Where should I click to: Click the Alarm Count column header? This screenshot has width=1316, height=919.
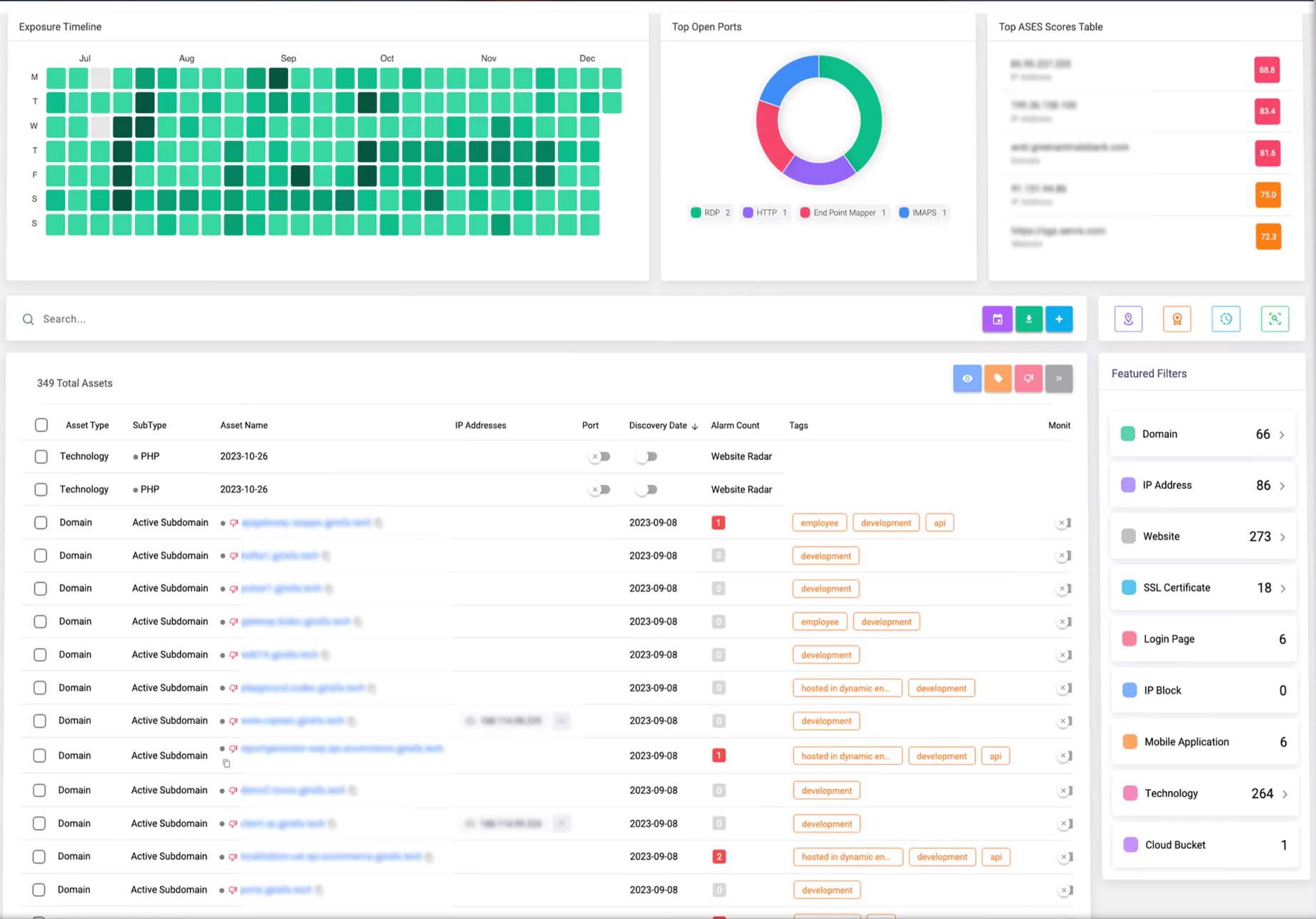[735, 425]
